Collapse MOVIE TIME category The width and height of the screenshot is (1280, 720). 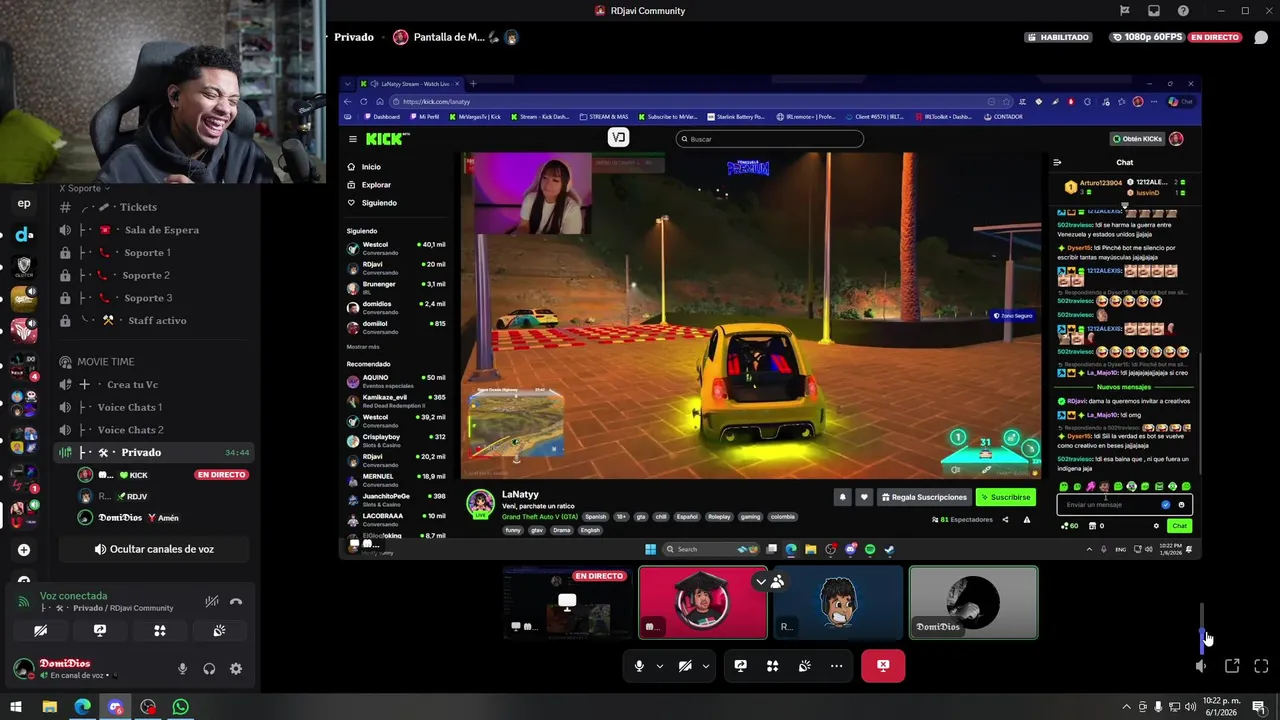105,362
